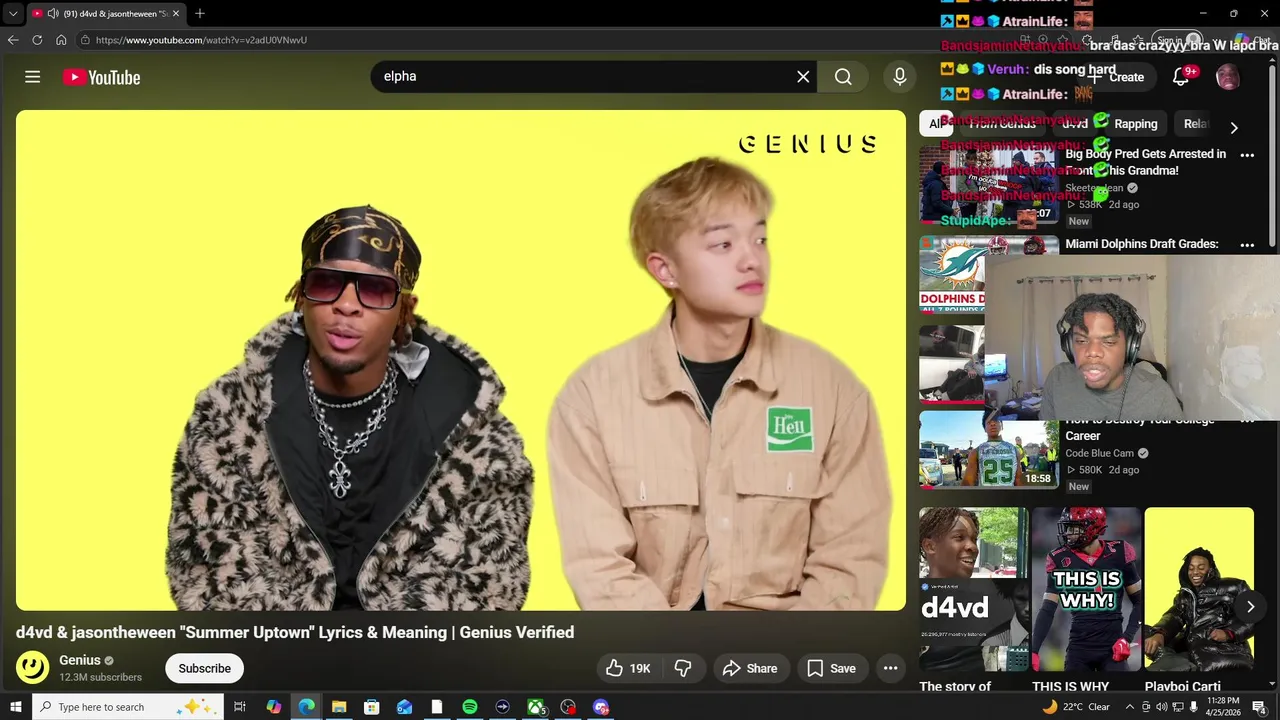Open Windows notification center
1280x720 pixels.
pyautogui.click(x=1259, y=707)
